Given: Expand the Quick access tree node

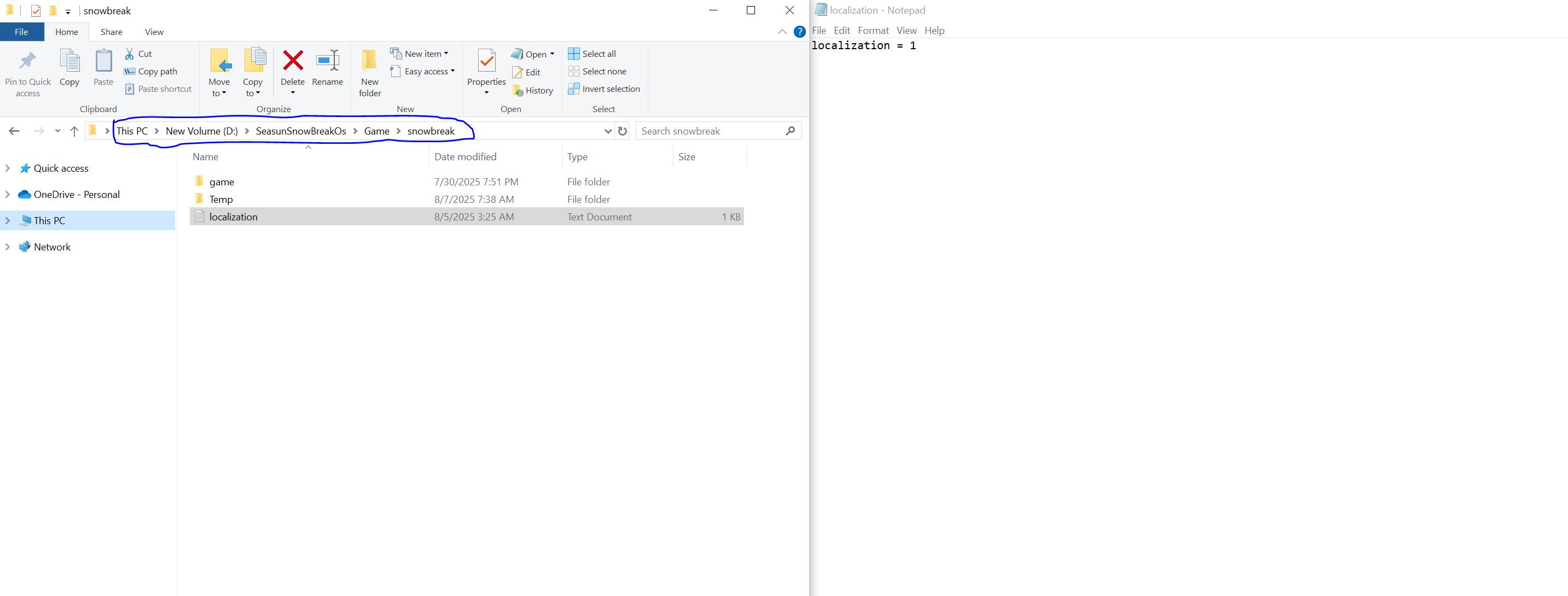Looking at the screenshot, I should [x=8, y=168].
